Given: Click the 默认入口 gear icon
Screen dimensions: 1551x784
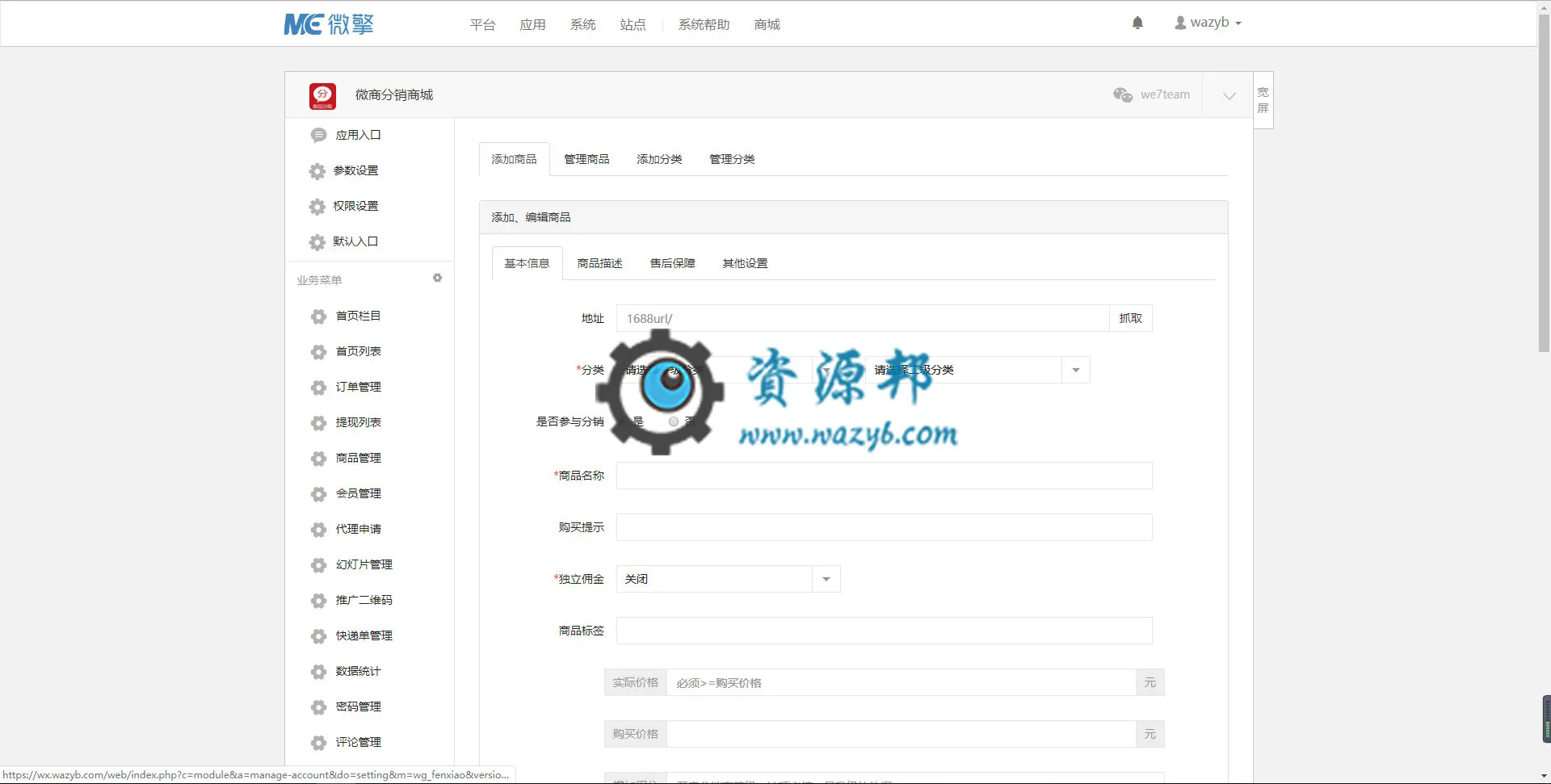Looking at the screenshot, I should click(317, 242).
